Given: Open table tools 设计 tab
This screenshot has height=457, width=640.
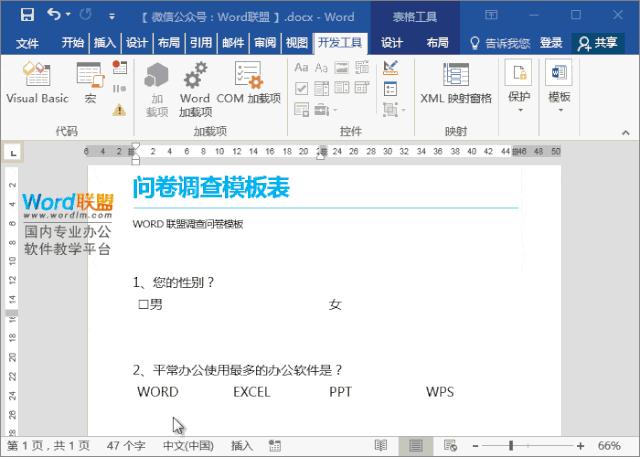Looking at the screenshot, I should (392, 42).
